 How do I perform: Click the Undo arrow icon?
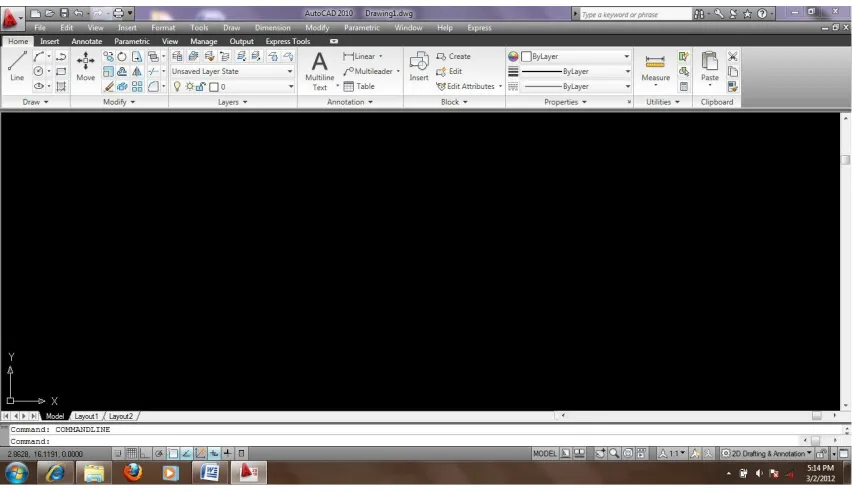[78, 13]
